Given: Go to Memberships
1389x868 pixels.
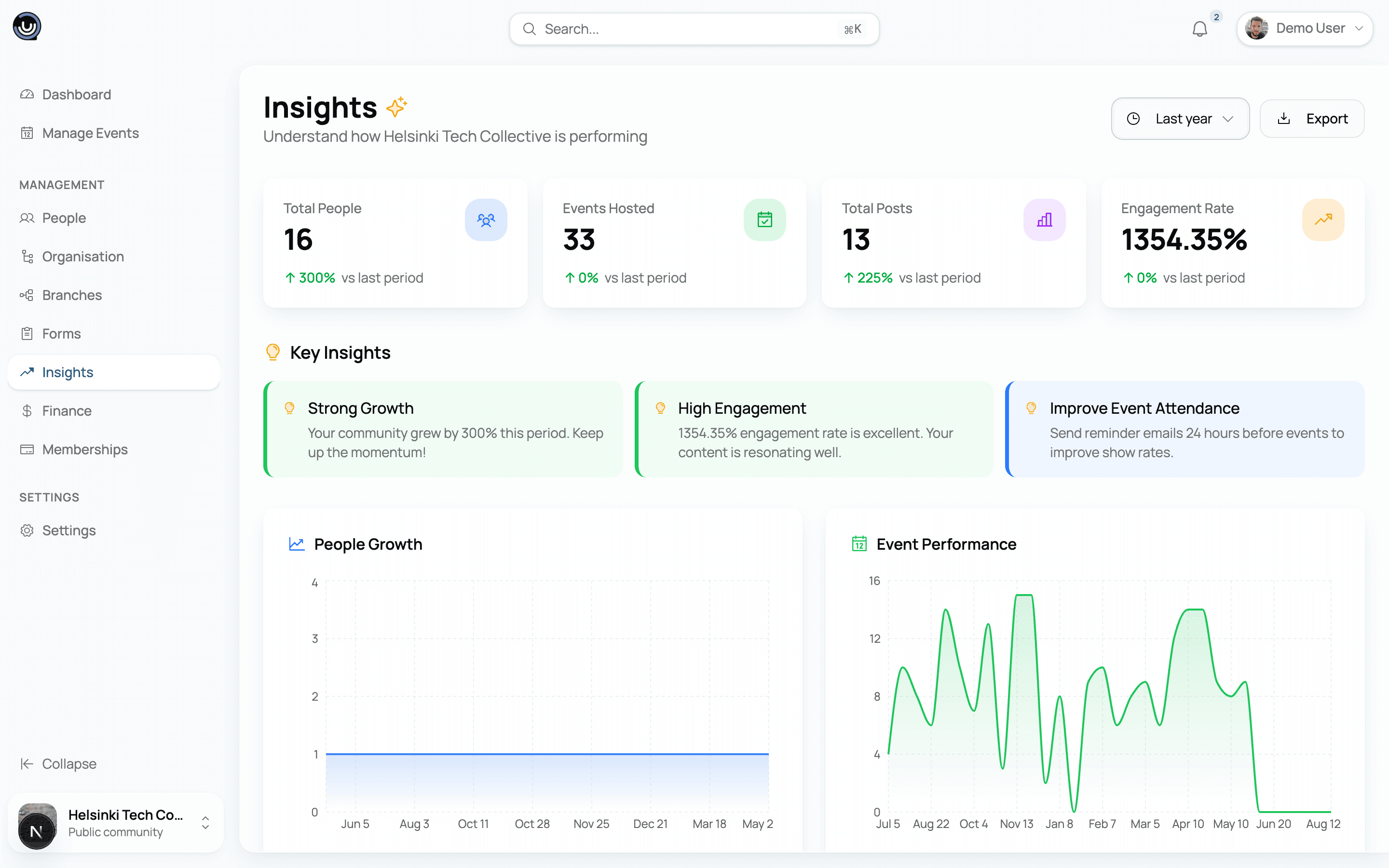Looking at the screenshot, I should 114,449.
